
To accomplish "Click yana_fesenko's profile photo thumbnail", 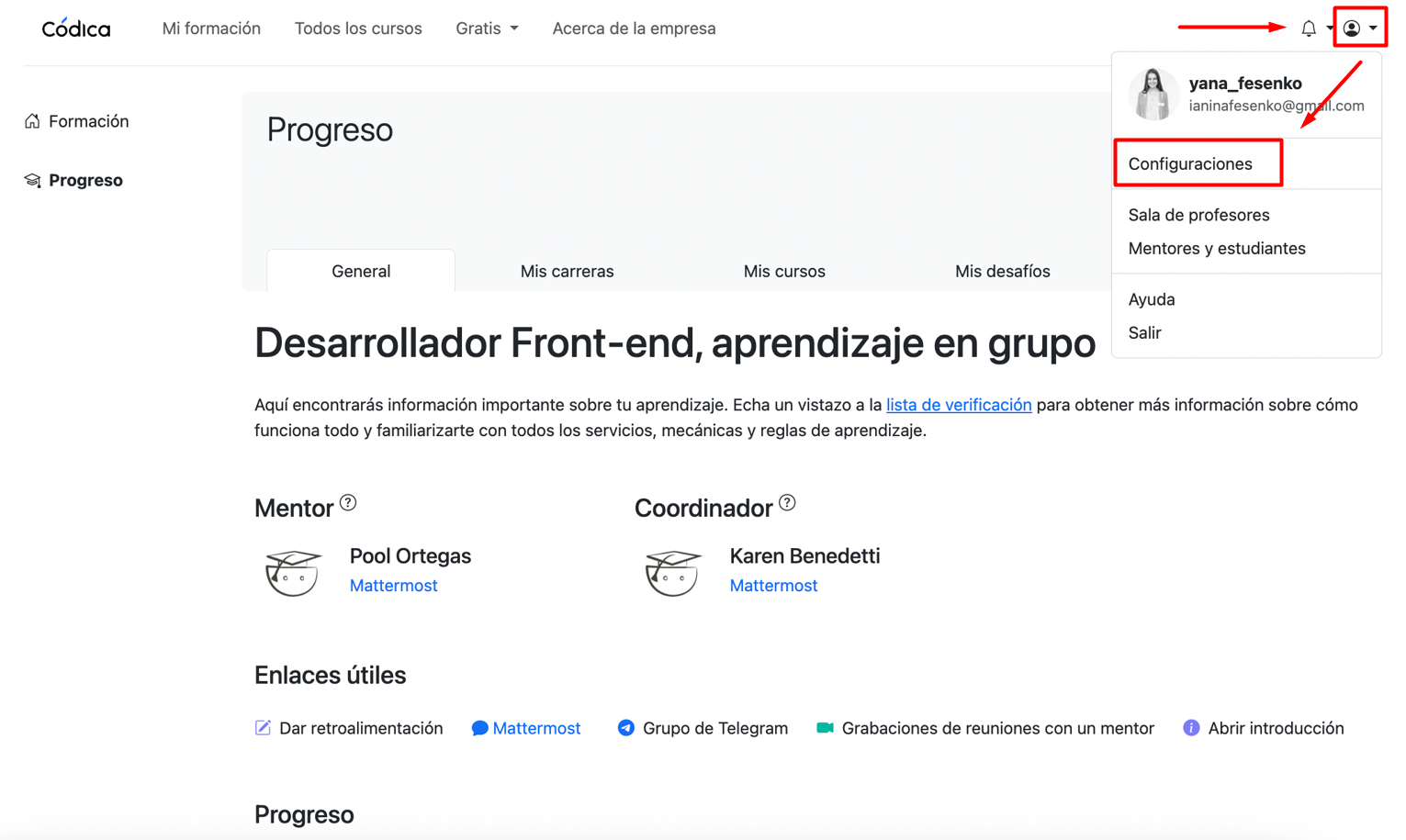I will pos(1153,94).
